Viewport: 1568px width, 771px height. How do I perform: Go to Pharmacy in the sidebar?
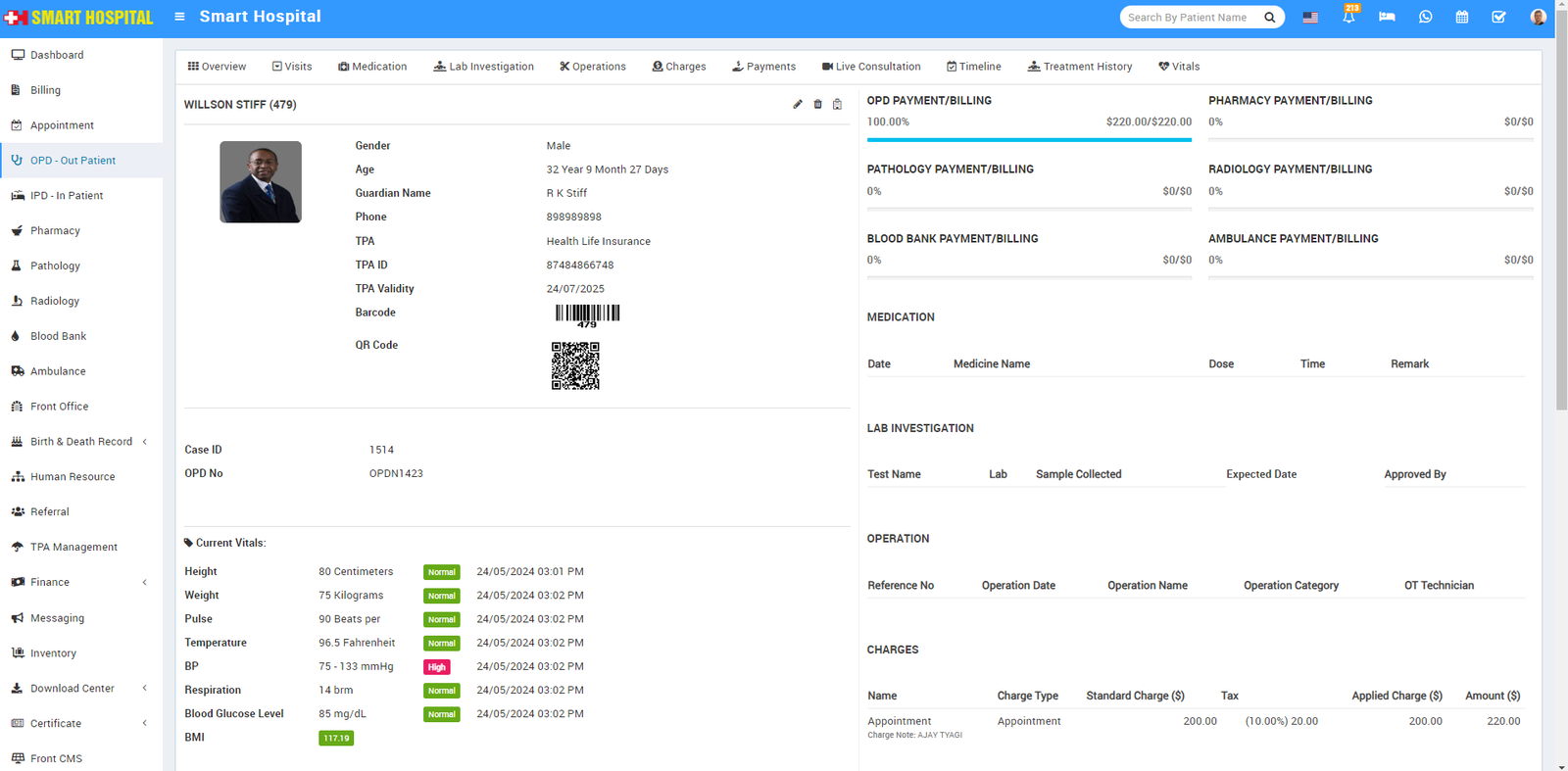pyautogui.click(x=55, y=231)
